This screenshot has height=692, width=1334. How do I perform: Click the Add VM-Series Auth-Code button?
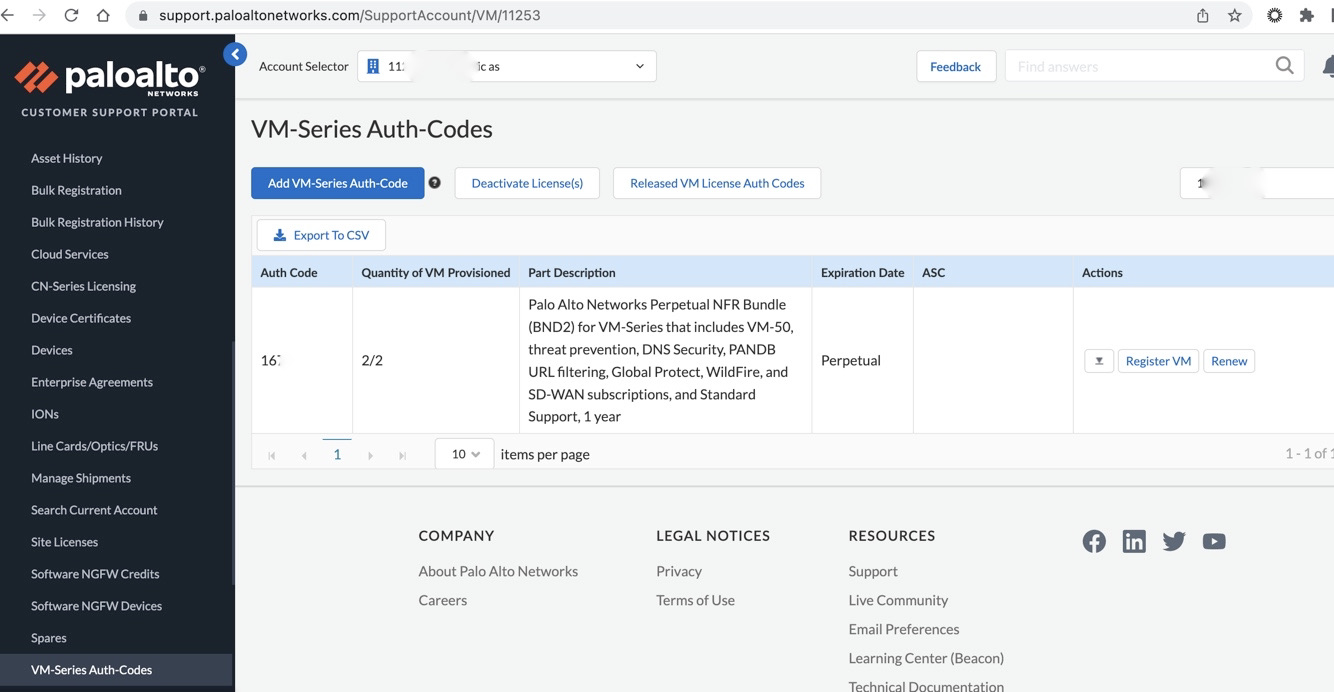pos(337,183)
